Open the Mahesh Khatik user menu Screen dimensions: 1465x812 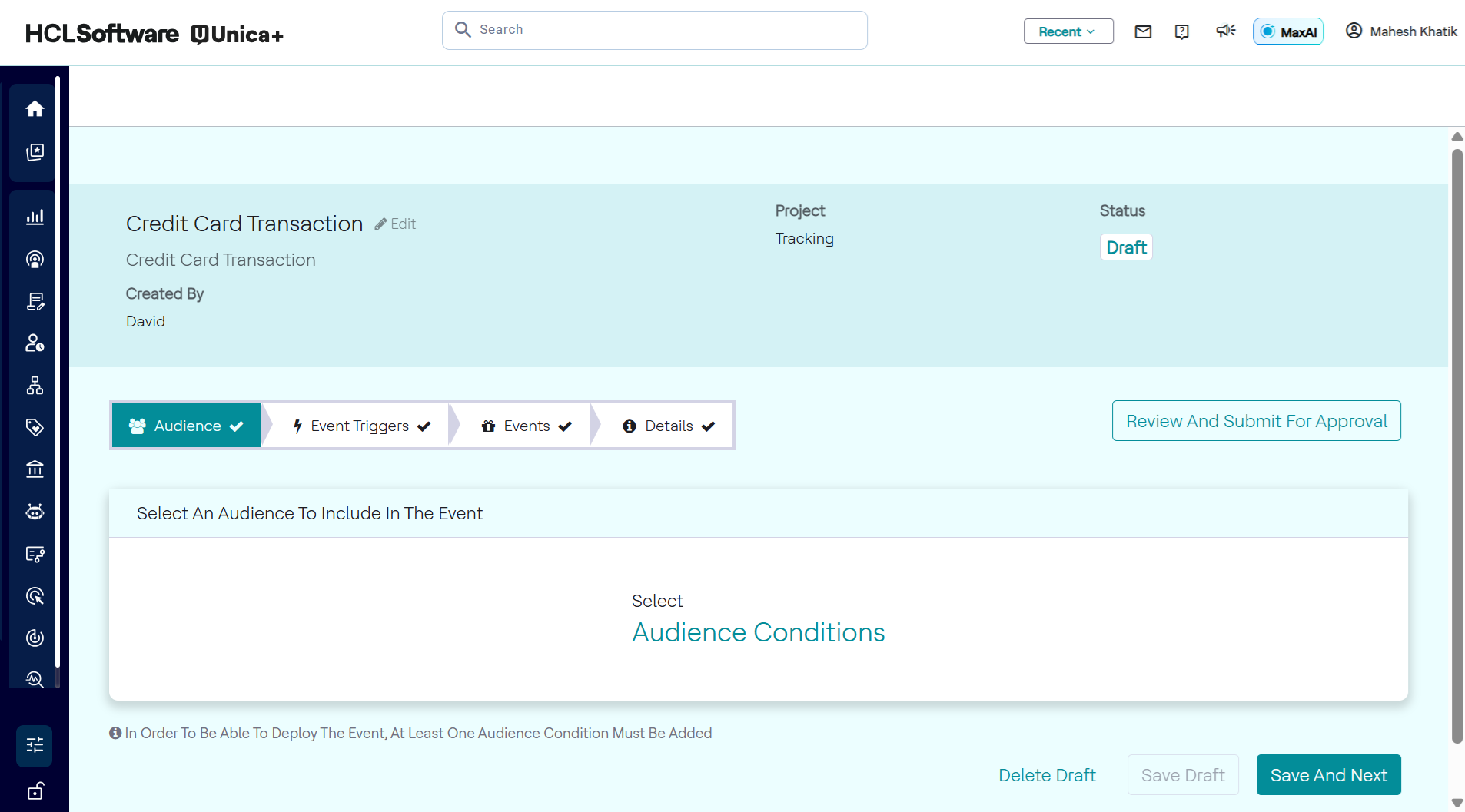pyautogui.click(x=1400, y=31)
